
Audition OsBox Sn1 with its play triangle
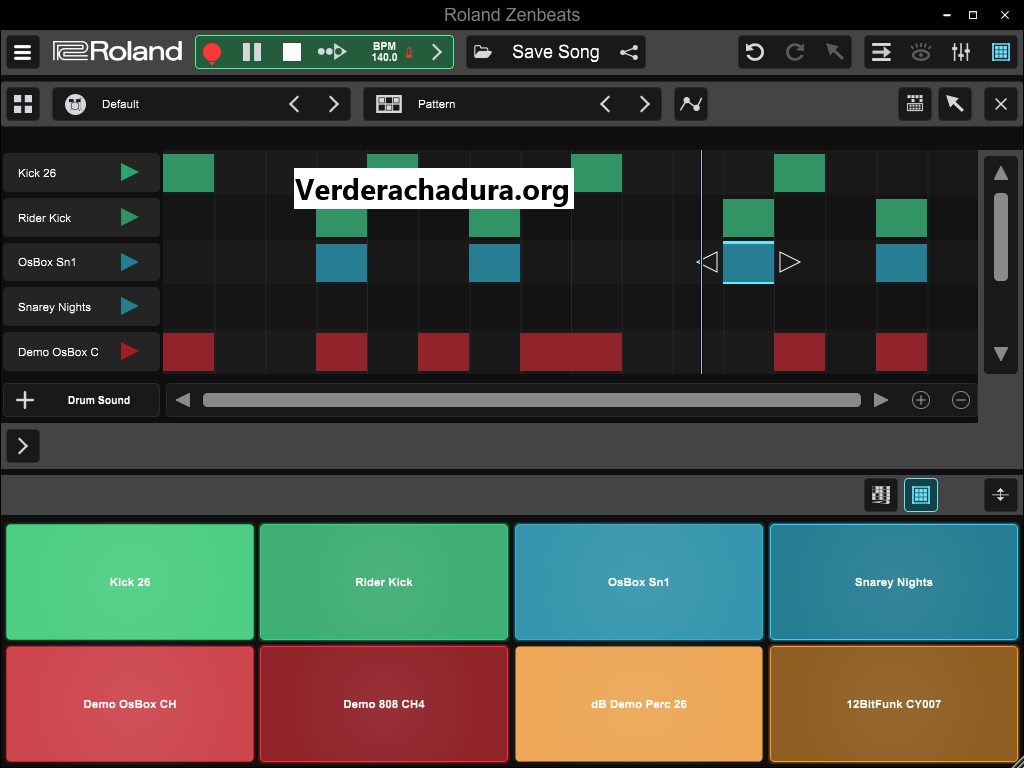click(x=130, y=263)
